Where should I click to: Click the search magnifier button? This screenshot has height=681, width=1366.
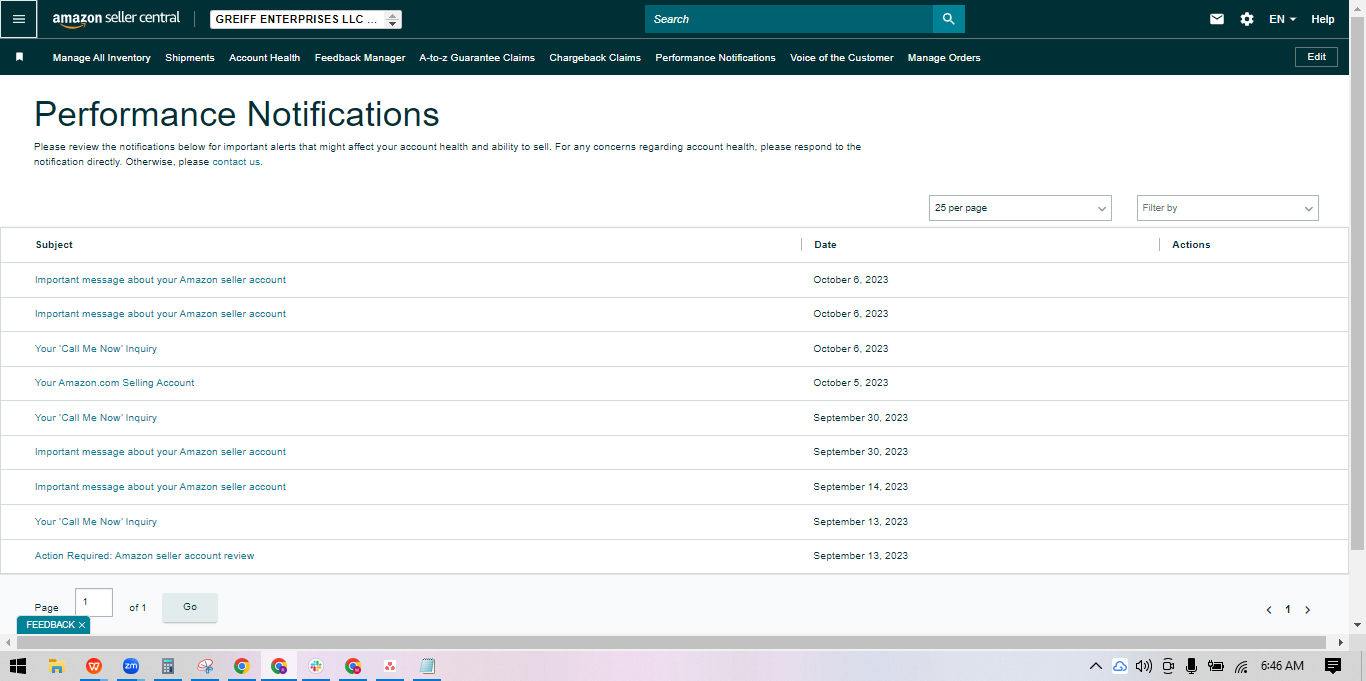(x=949, y=19)
